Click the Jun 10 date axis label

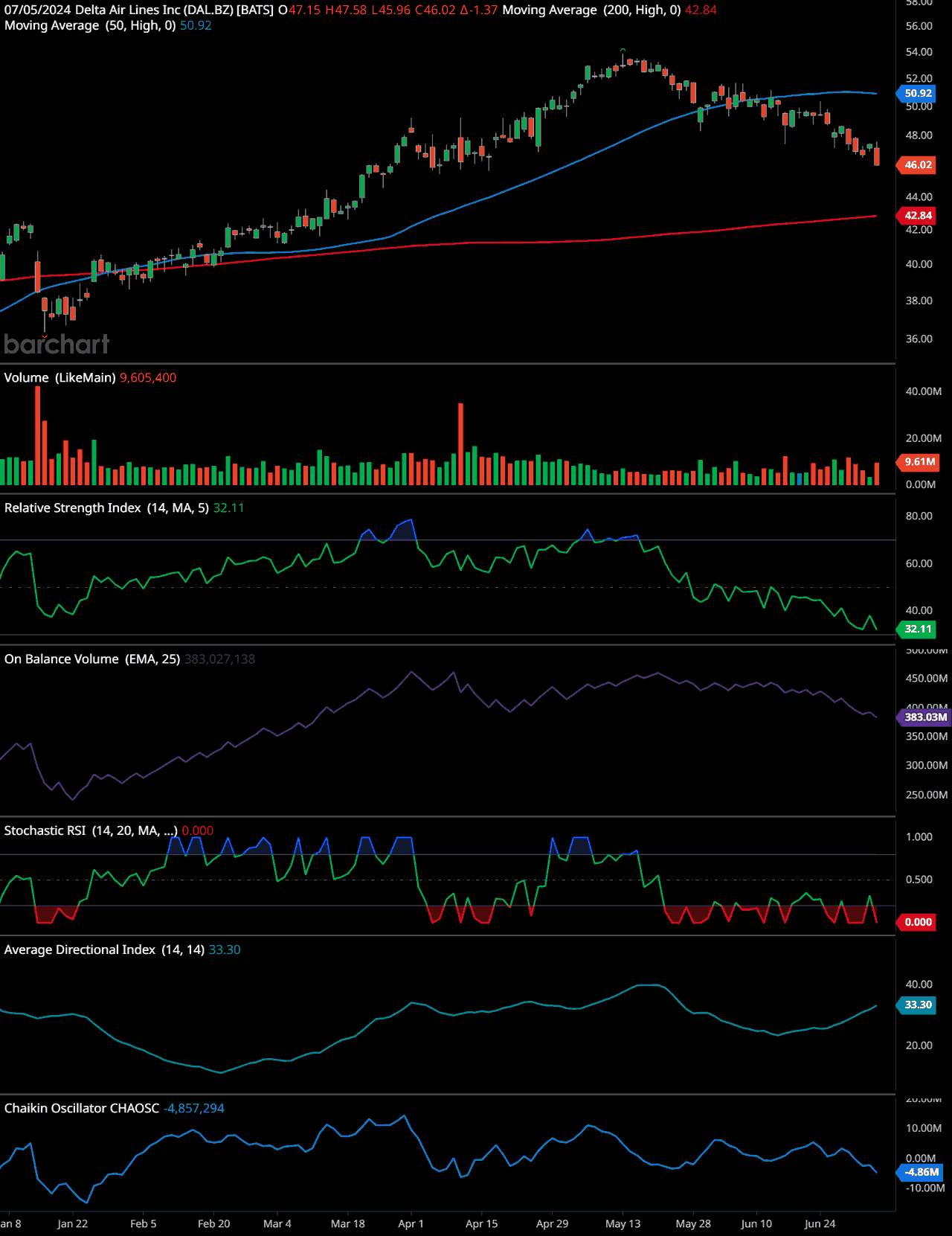point(756,1224)
